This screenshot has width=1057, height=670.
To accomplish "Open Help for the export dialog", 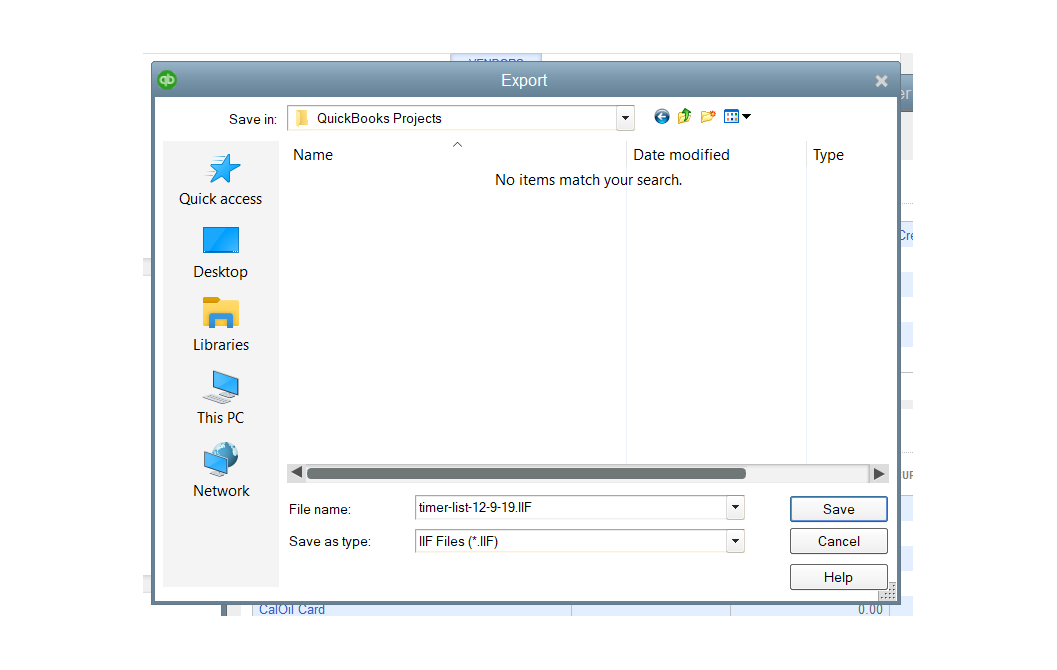I will [838, 577].
